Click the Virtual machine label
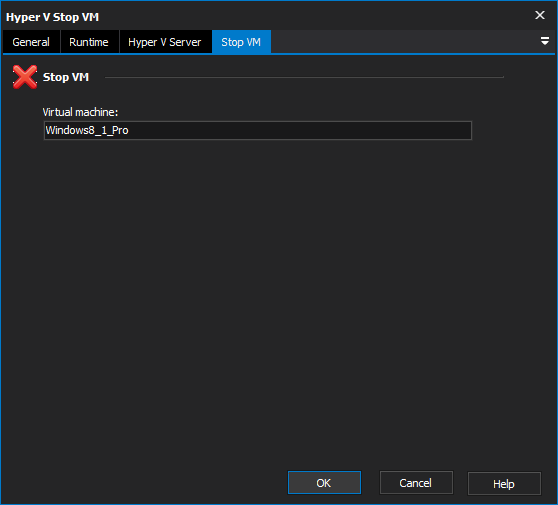This screenshot has width=558, height=505. [80, 112]
